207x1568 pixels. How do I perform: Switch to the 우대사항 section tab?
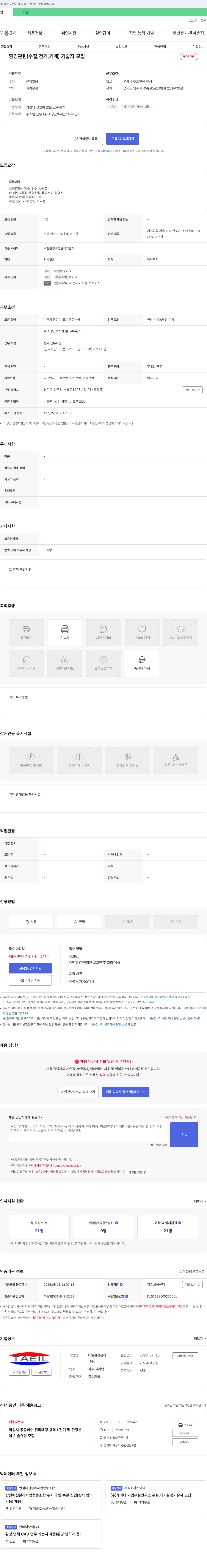[83, 47]
